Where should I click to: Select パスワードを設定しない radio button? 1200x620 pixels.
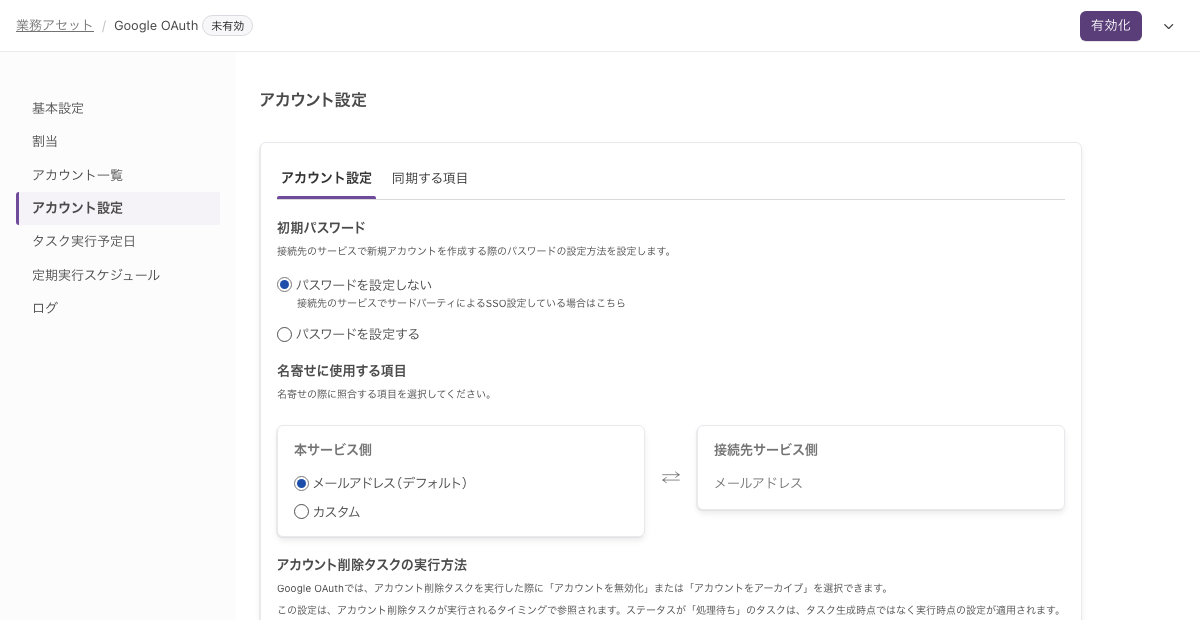pyautogui.click(x=284, y=285)
